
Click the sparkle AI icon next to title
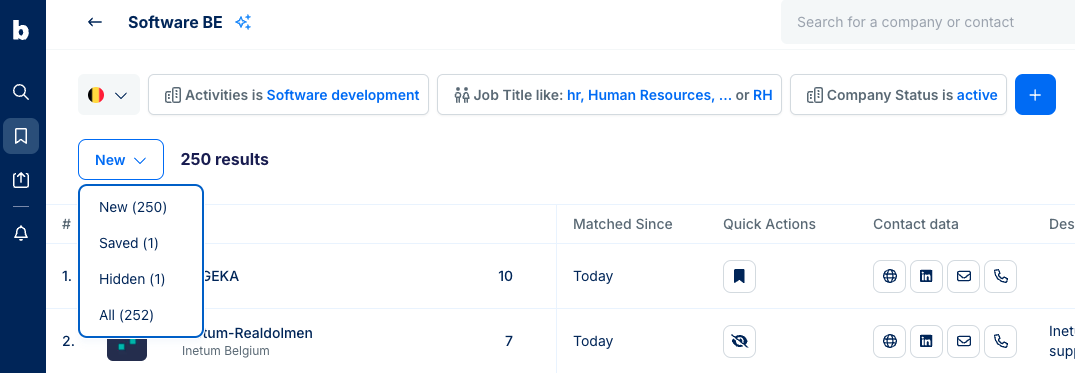(x=243, y=22)
